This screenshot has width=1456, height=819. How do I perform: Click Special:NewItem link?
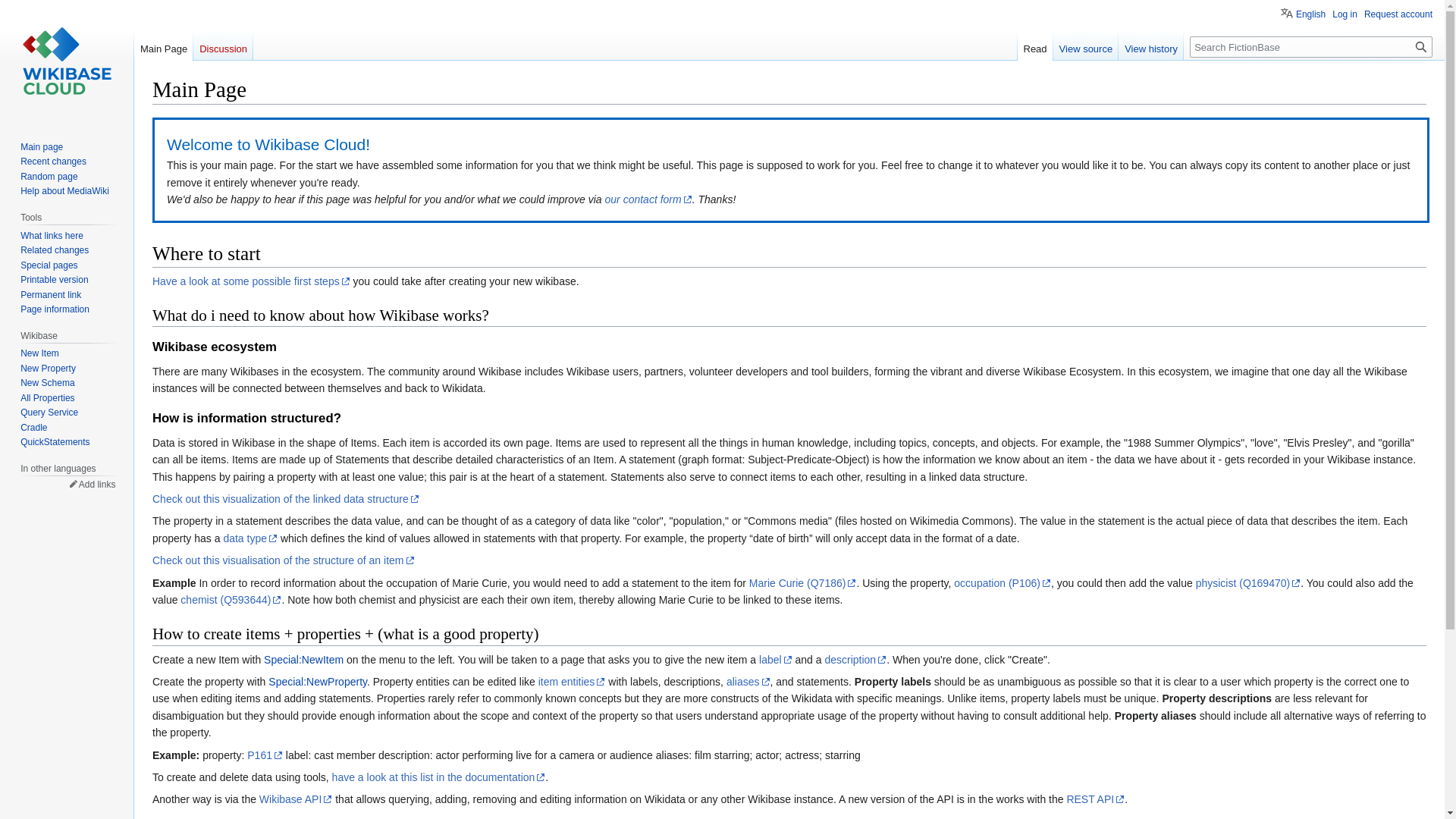click(x=303, y=660)
